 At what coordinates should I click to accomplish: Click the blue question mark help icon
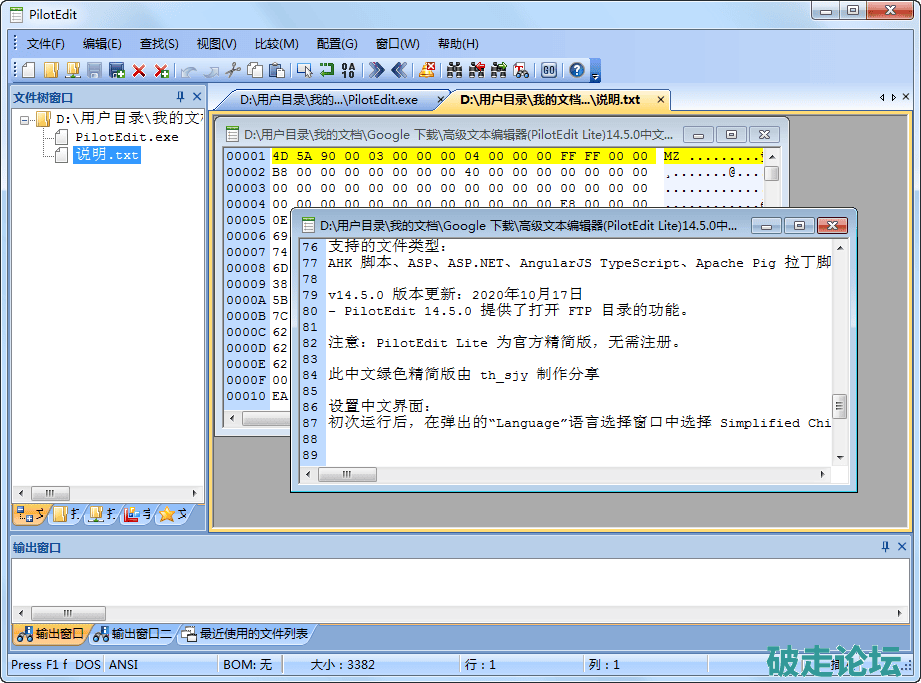577,70
